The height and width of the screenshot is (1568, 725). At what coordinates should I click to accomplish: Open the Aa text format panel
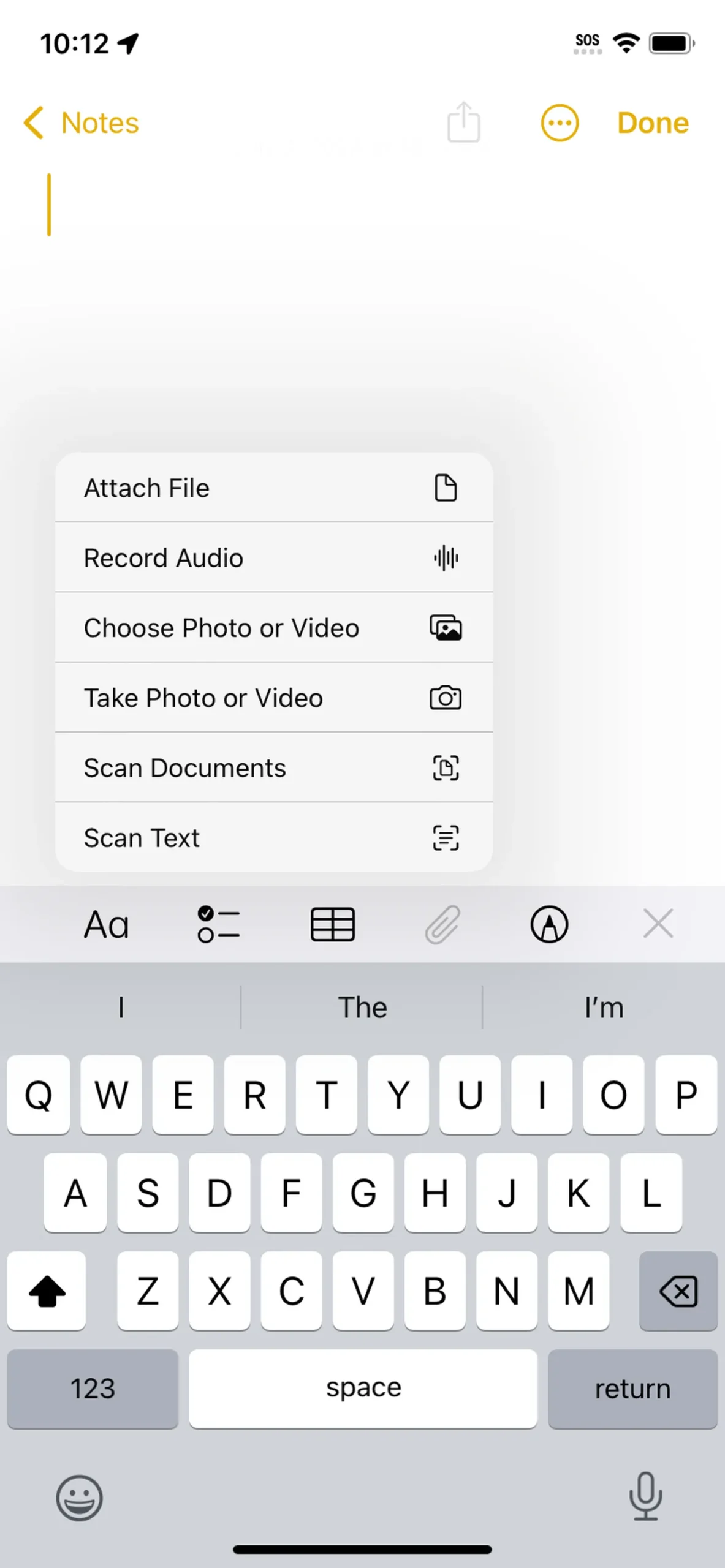[106, 924]
